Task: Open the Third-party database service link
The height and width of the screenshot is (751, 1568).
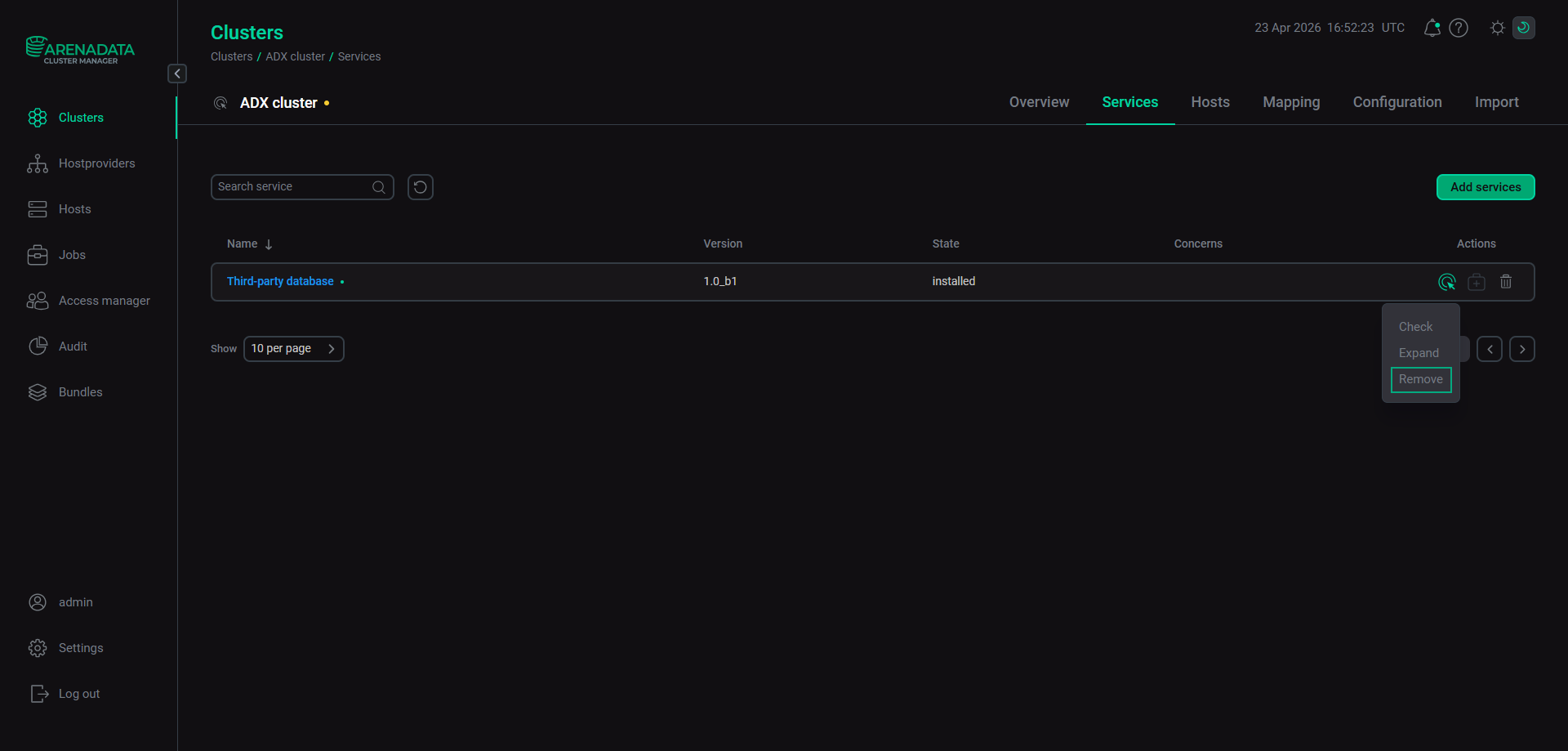Action: click(x=280, y=281)
